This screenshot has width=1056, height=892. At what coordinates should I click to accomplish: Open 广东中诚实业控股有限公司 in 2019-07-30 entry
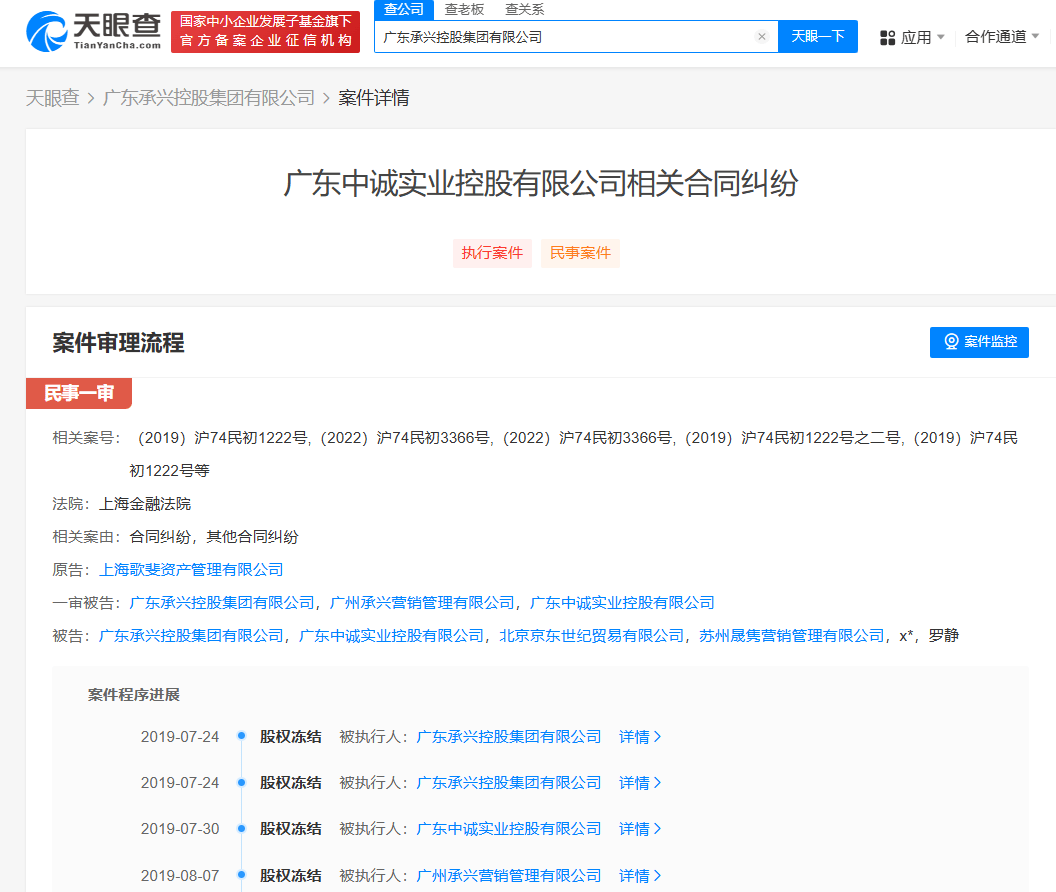click(509, 829)
